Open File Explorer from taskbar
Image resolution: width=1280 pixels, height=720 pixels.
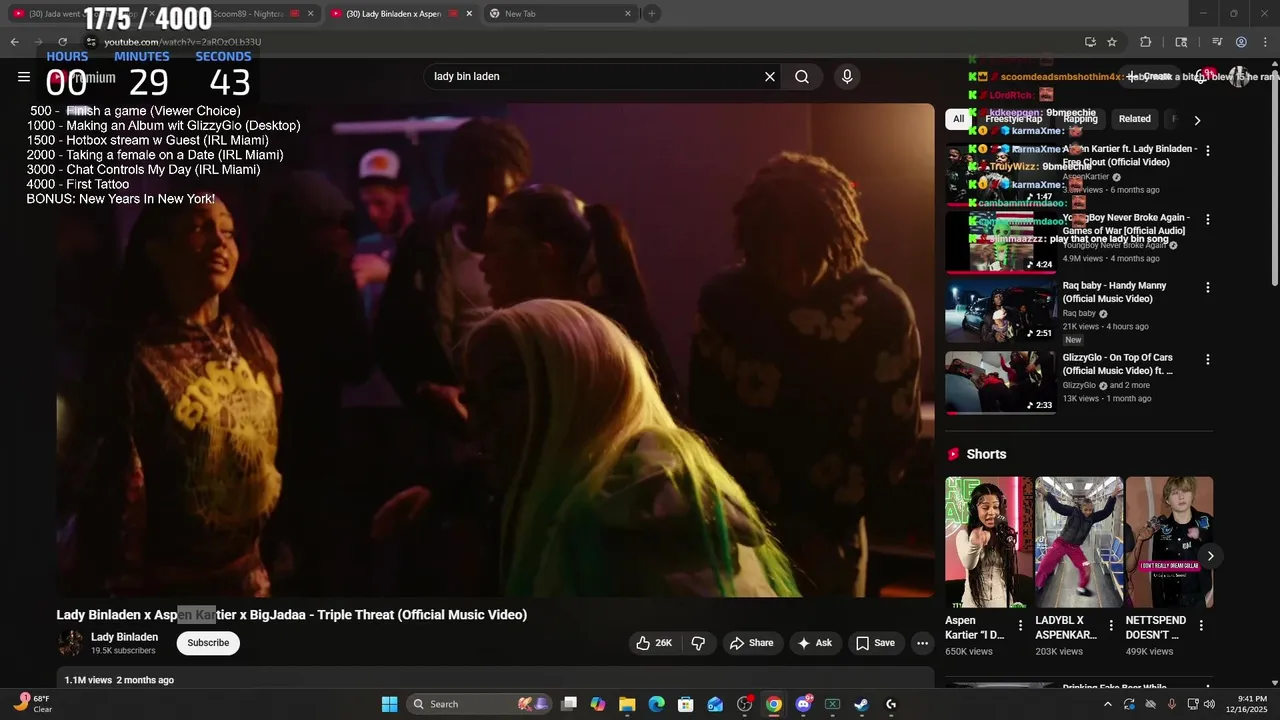tap(627, 704)
